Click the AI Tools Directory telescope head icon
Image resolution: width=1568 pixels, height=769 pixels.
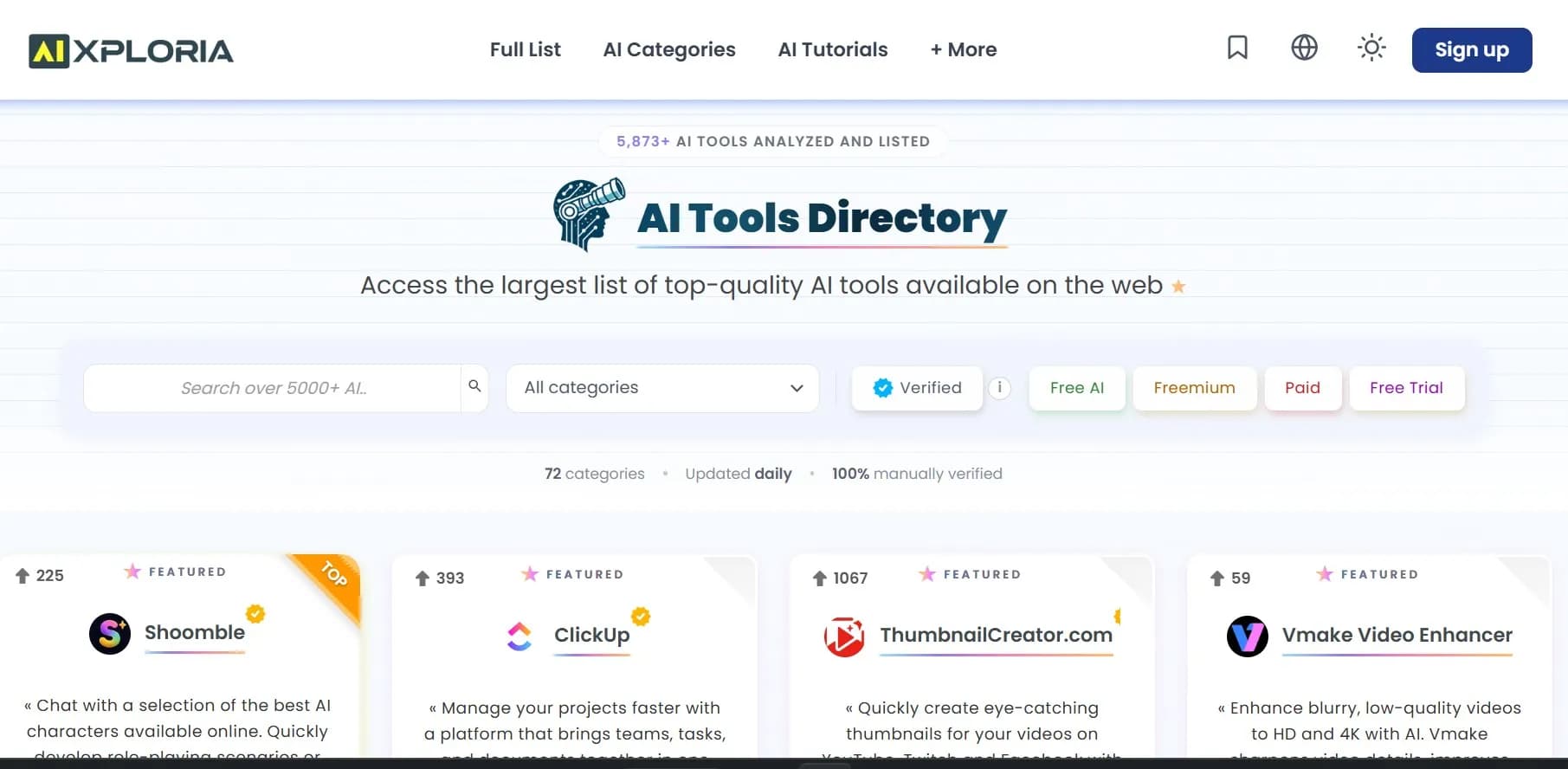coord(589,215)
